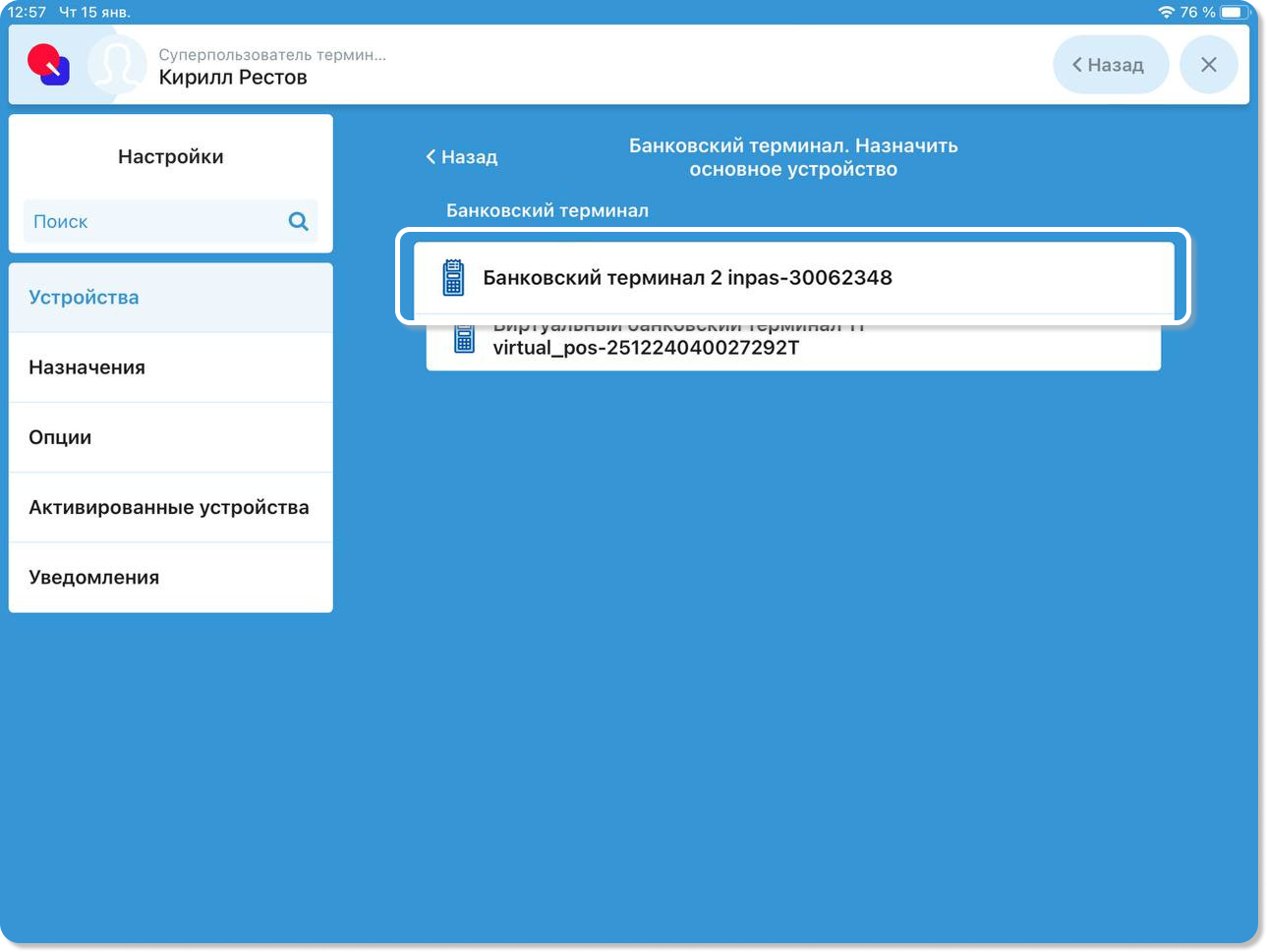
Task: Open the Назначения section
Action: pyautogui.click(x=170, y=367)
